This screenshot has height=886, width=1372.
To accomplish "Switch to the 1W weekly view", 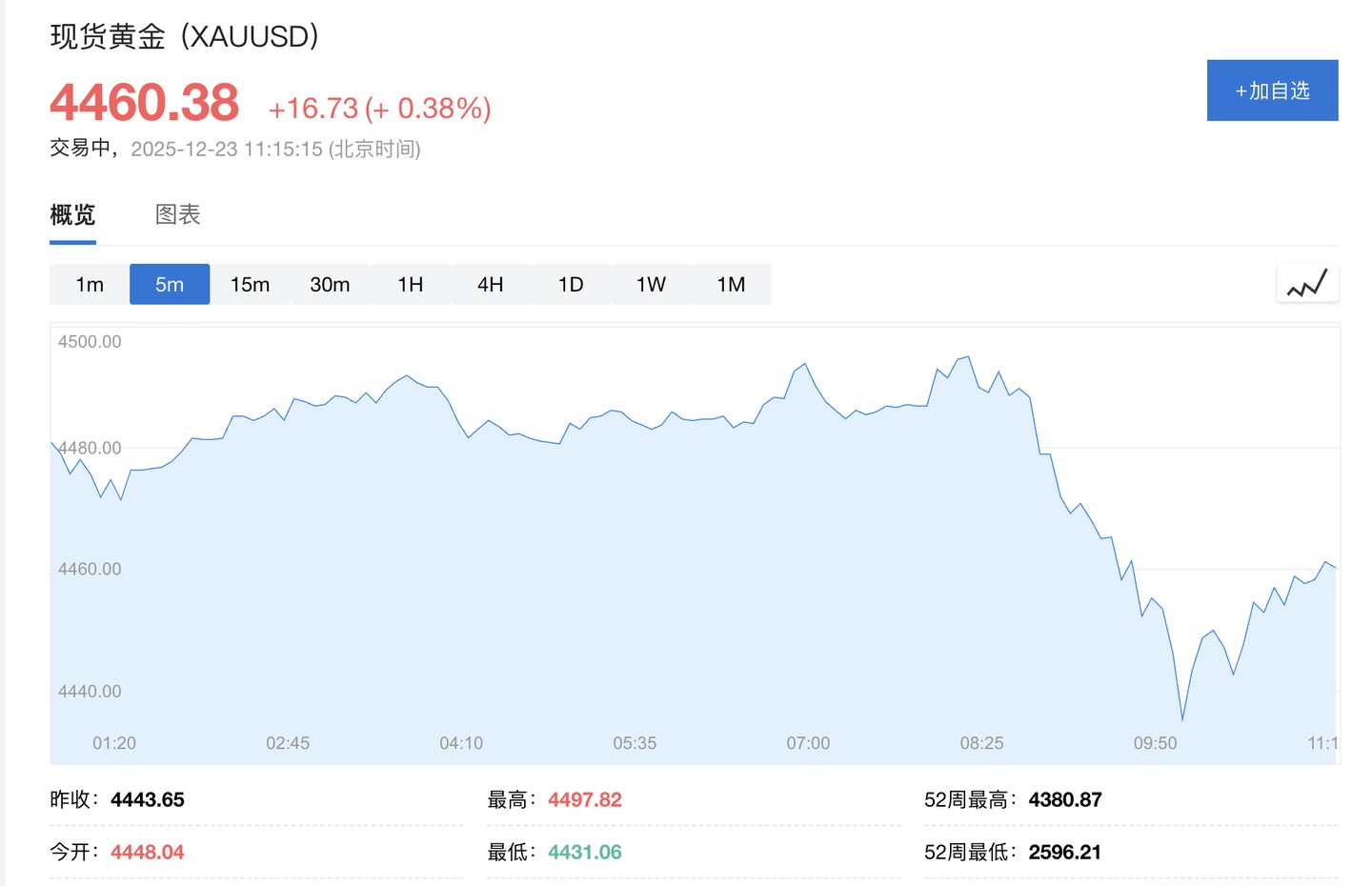I will (x=651, y=285).
